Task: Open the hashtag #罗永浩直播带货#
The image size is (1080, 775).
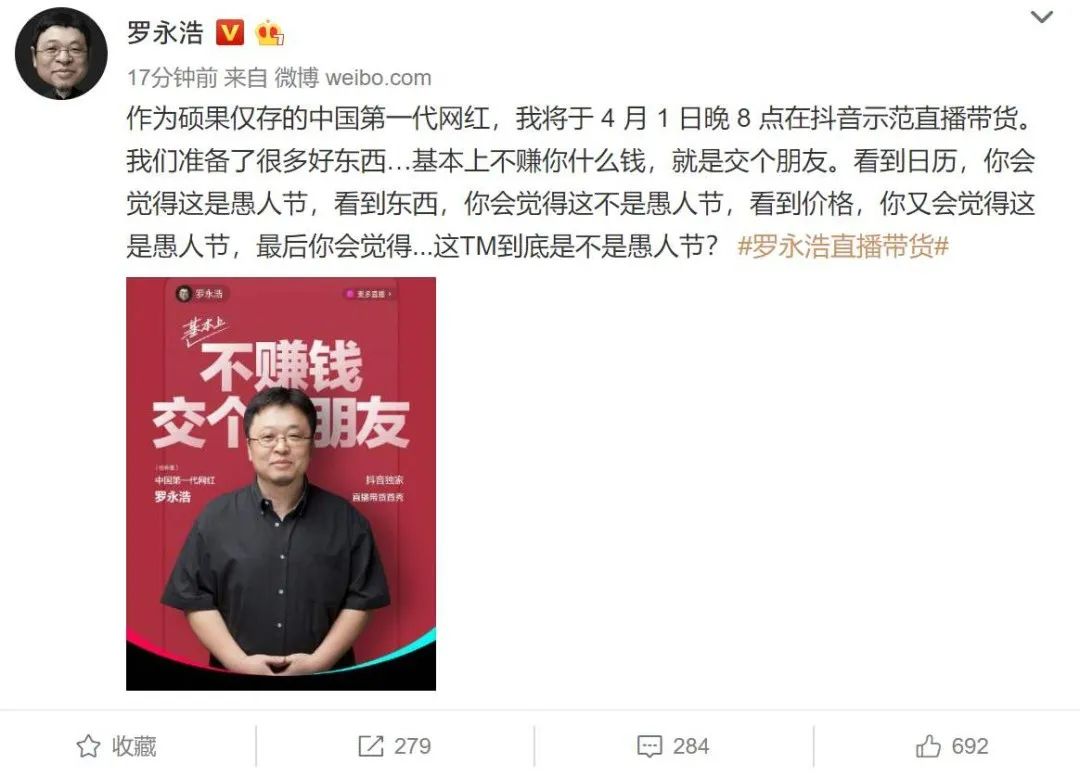Action: click(x=843, y=246)
